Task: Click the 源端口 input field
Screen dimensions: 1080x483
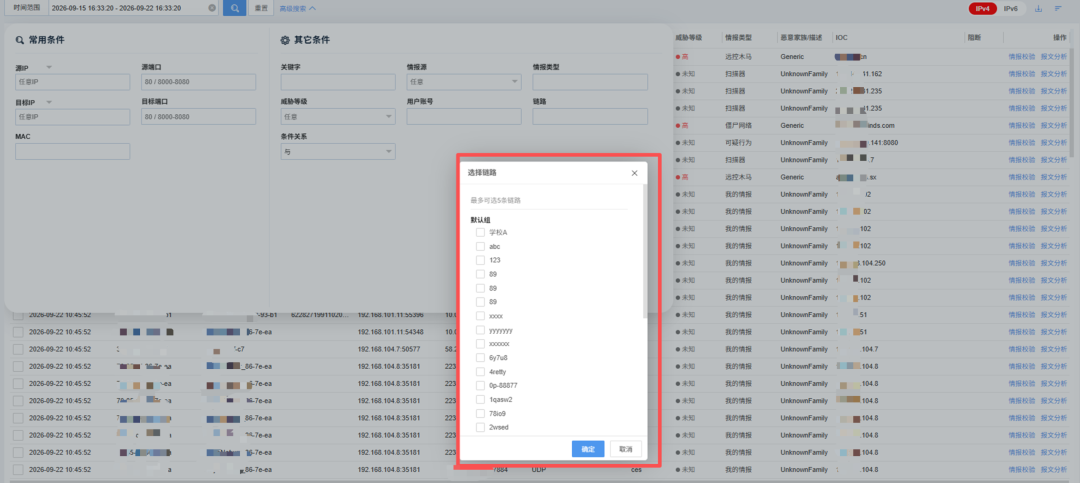Action: click(x=198, y=82)
